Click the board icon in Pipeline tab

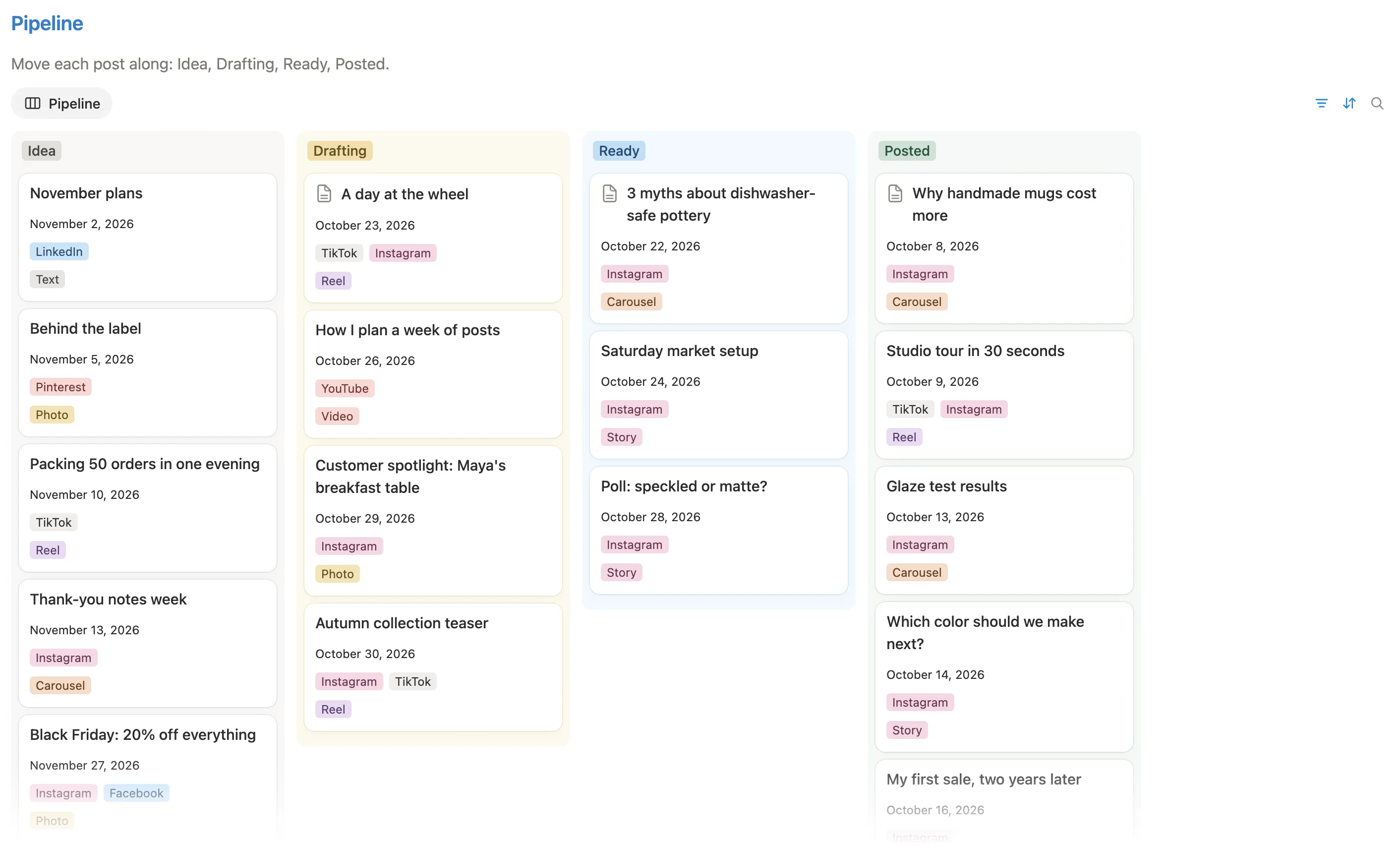click(32, 104)
